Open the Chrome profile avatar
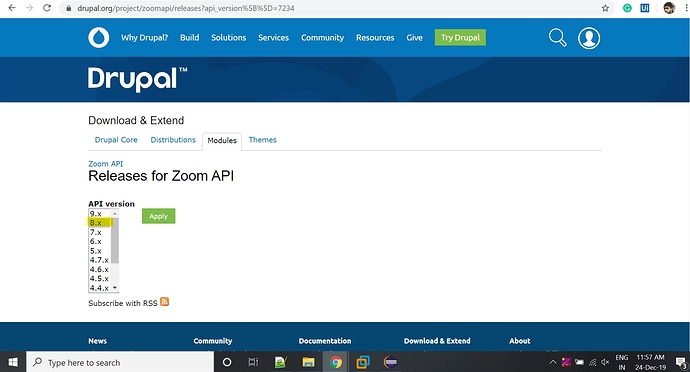This screenshot has width=690, height=372. point(669,8)
